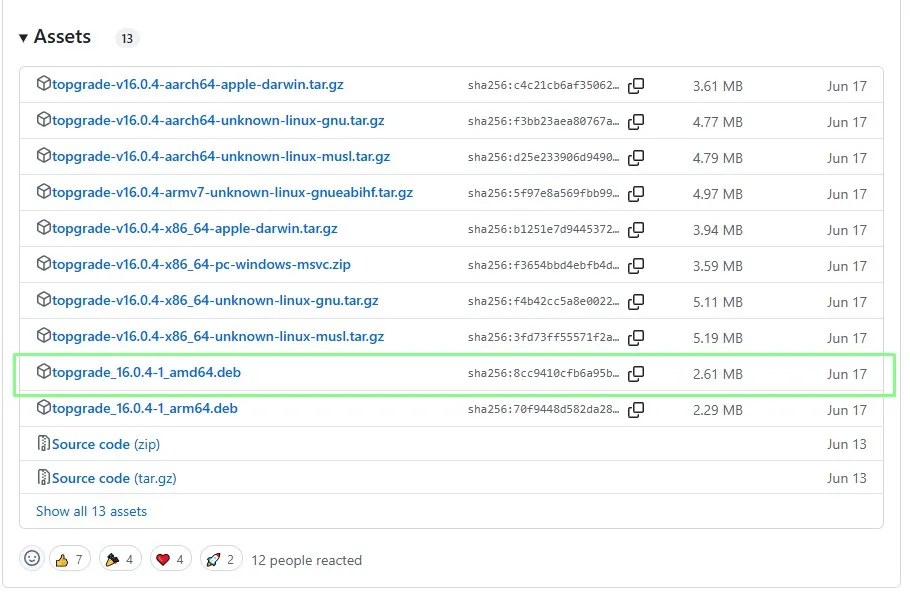Download topgrade-v16.0.4-armv7-unknown-linux-gnueabihf.tar.gz
This screenshot has height=601, width=910.
[232, 193]
